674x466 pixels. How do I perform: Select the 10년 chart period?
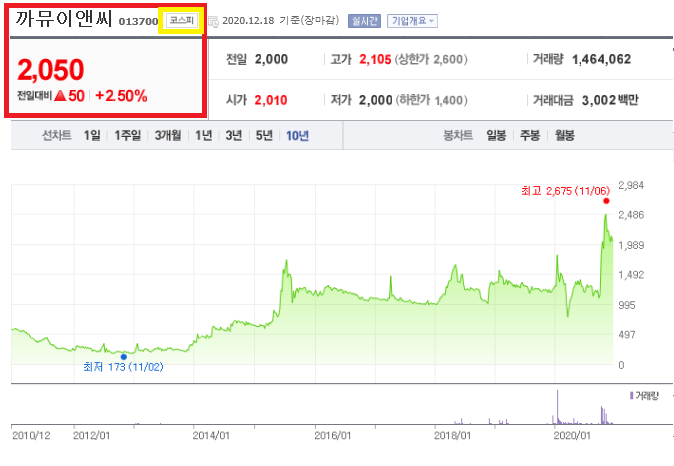coord(297,135)
